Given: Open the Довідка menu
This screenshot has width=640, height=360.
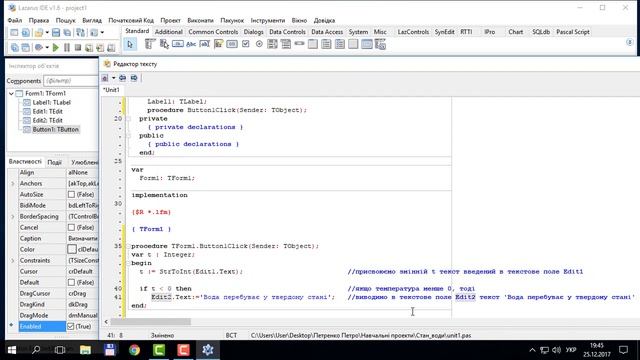Looking at the screenshot, I should 324,20.
